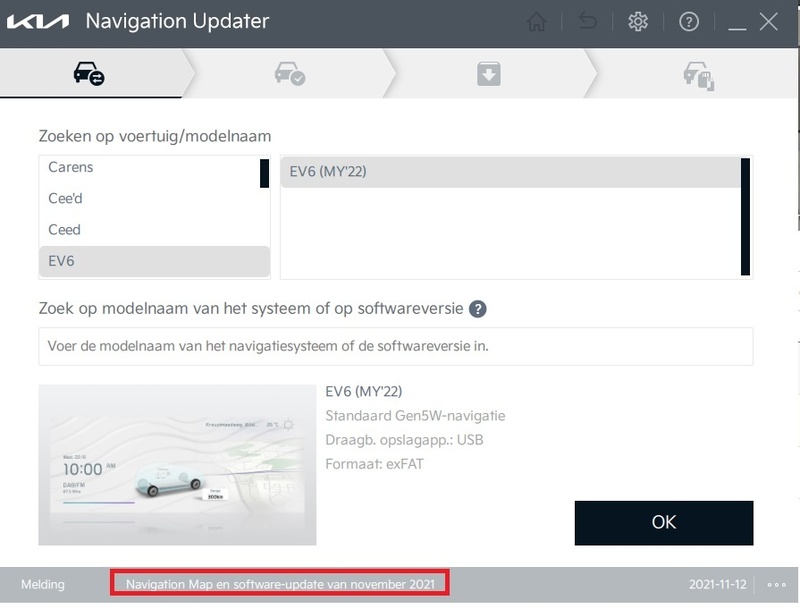Open the November 2021 update notice
This screenshot has width=800, height=609.
[x=280, y=584]
